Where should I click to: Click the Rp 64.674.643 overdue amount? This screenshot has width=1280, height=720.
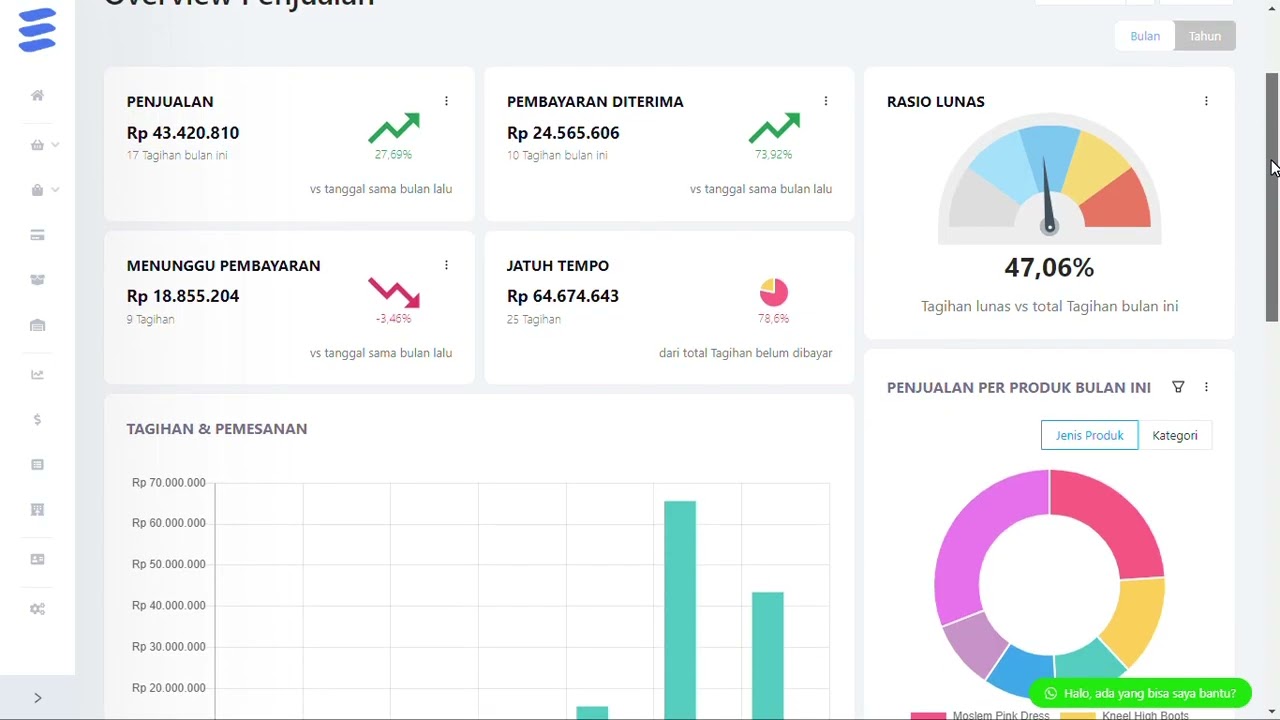(563, 296)
